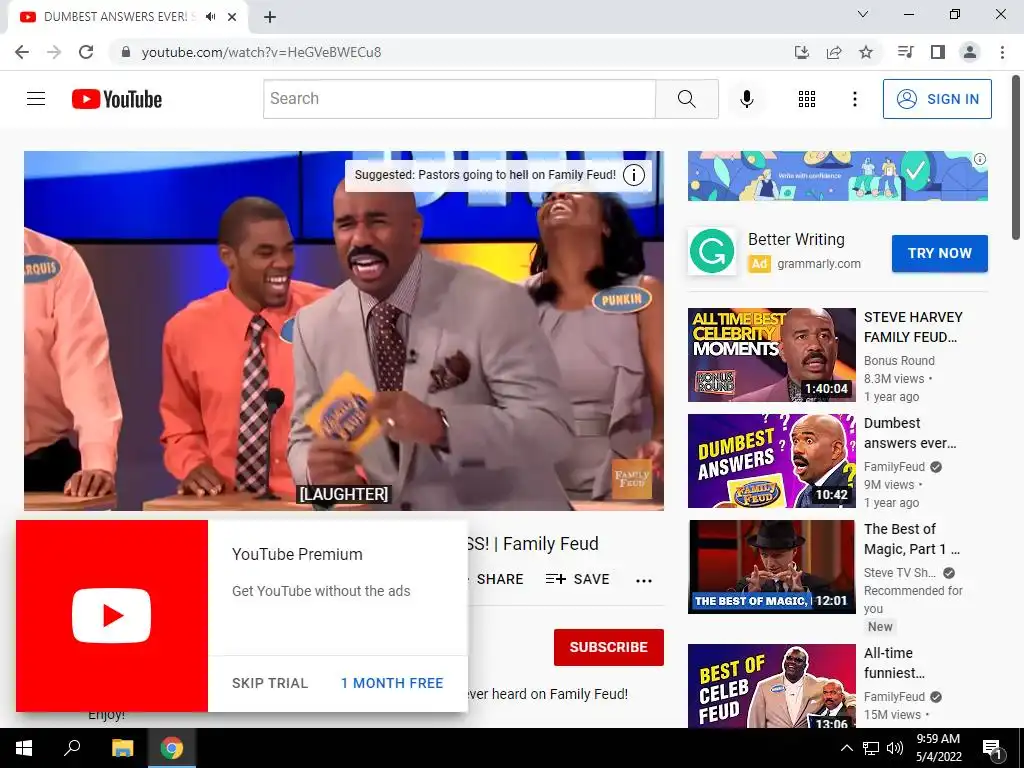
Task: Mute the tab via the speaker icon
Action: (210, 17)
